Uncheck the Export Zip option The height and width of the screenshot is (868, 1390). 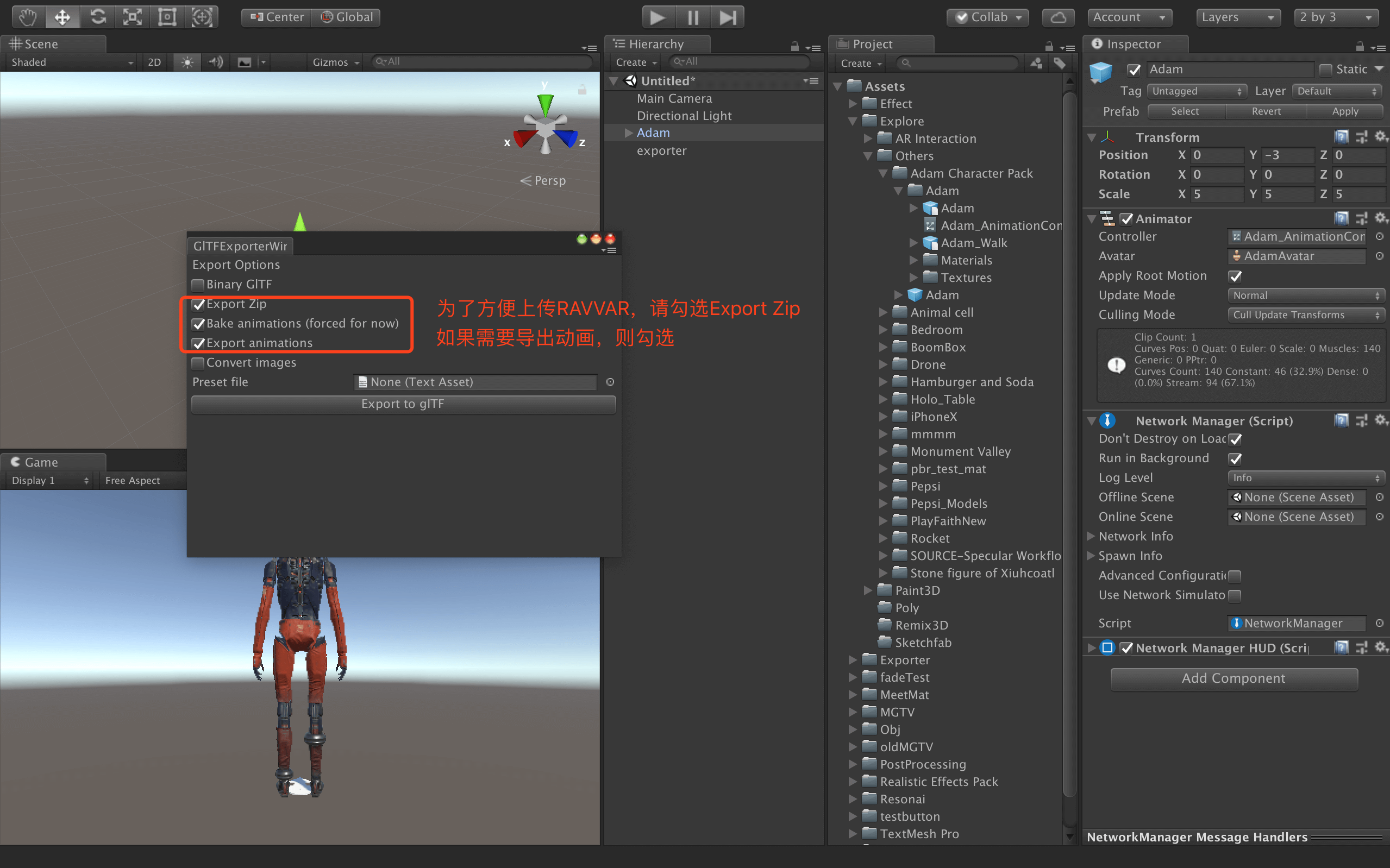[199, 304]
